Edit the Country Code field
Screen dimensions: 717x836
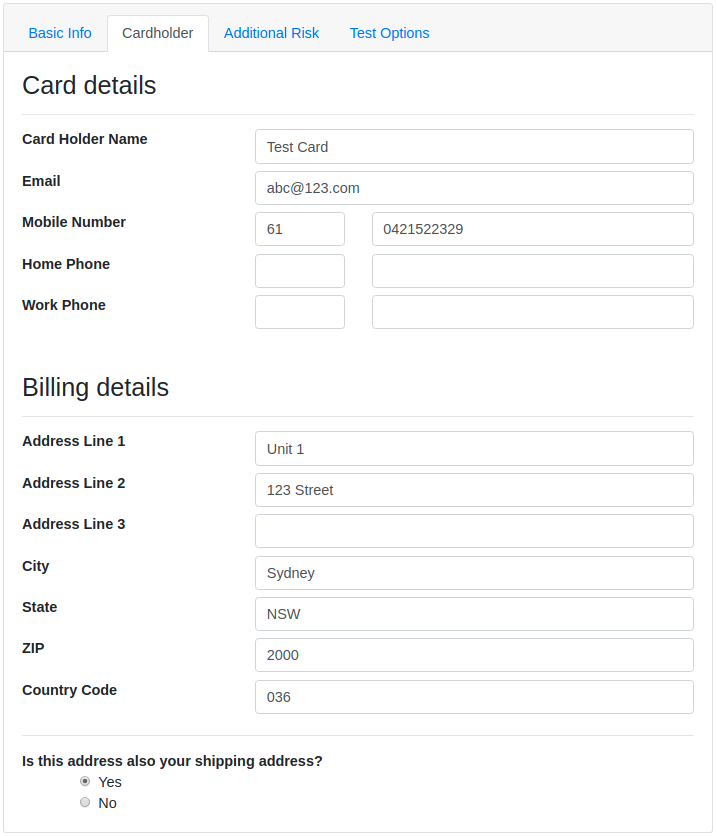click(x=474, y=697)
